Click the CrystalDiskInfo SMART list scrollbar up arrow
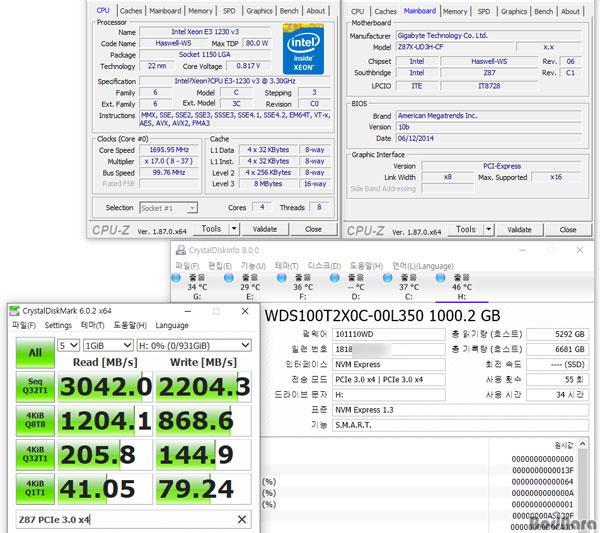This screenshot has width=600, height=533. click(x=582, y=444)
